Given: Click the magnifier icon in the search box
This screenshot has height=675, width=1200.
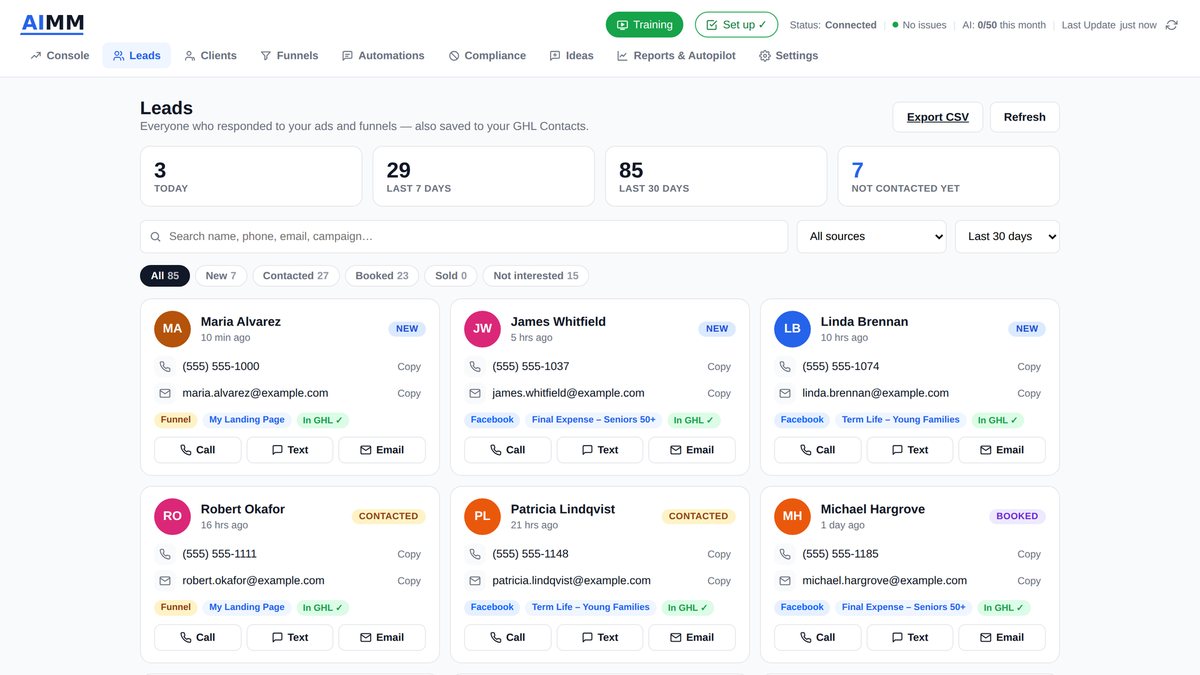Looking at the screenshot, I should point(155,237).
